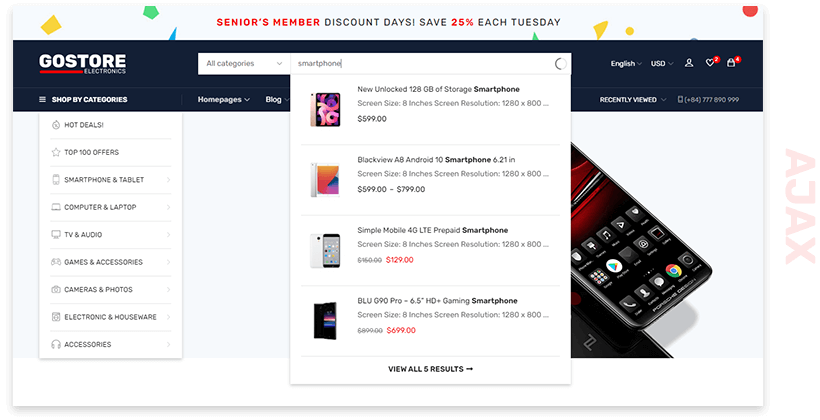Expand the Recently Viewed dropdown
The width and height of the screenshot is (820, 420).
pos(633,99)
